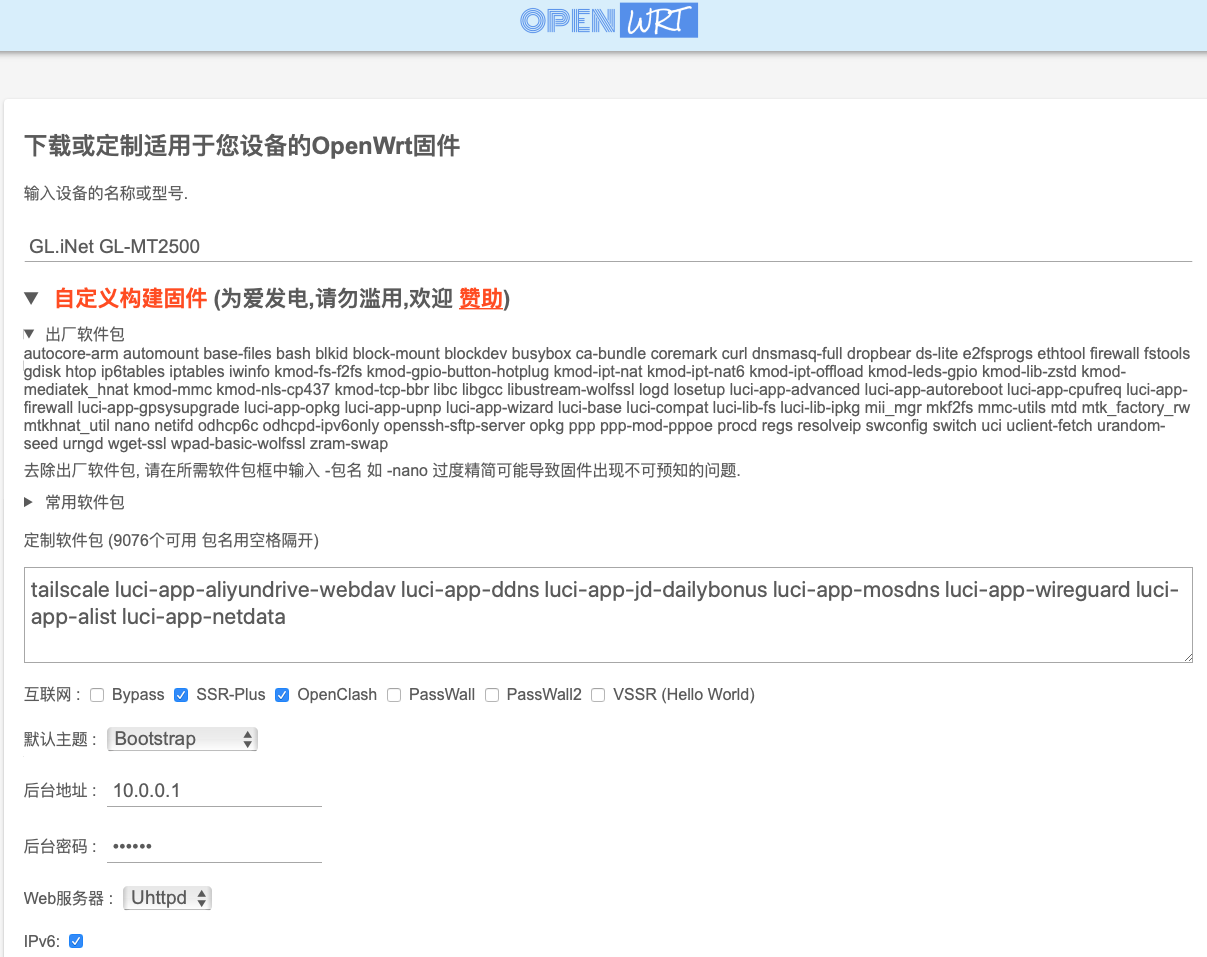This screenshot has width=1207, height=957.
Task: Click the device name input field
Action: click(607, 246)
